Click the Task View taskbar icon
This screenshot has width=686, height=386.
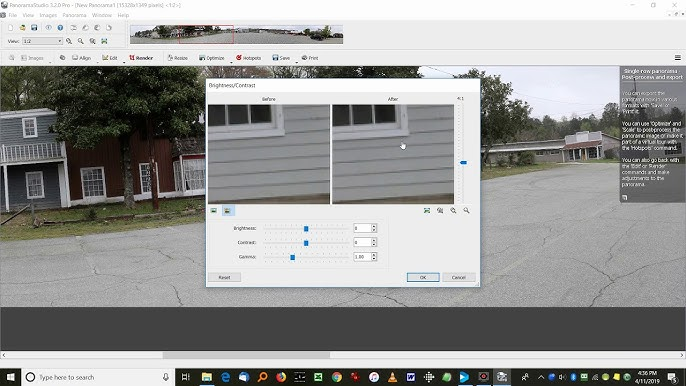tap(186, 377)
